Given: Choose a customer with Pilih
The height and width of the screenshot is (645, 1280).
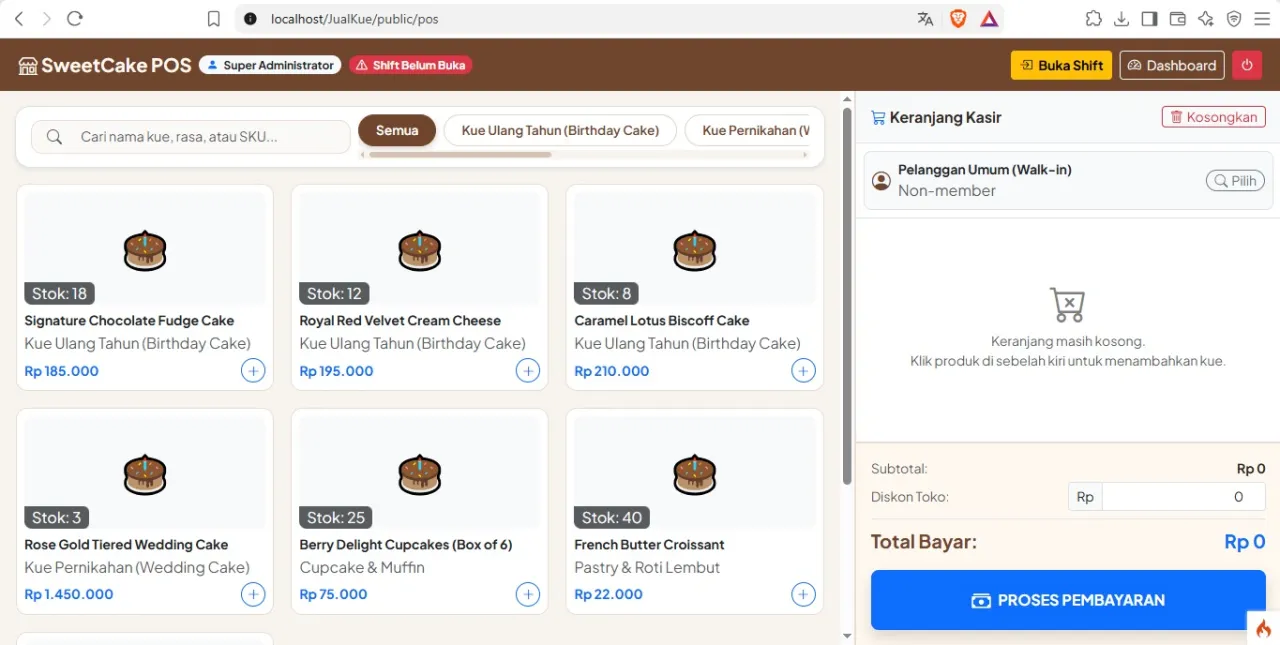Looking at the screenshot, I should 1235,181.
